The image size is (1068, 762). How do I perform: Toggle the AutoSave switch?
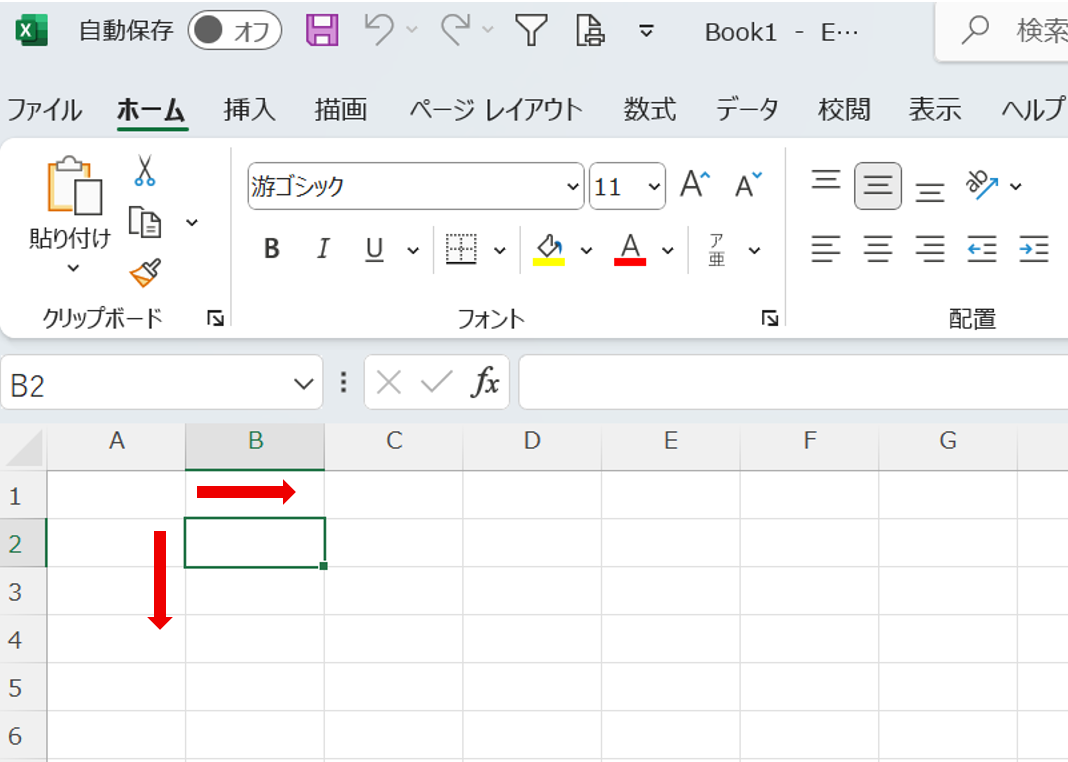click(x=234, y=31)
